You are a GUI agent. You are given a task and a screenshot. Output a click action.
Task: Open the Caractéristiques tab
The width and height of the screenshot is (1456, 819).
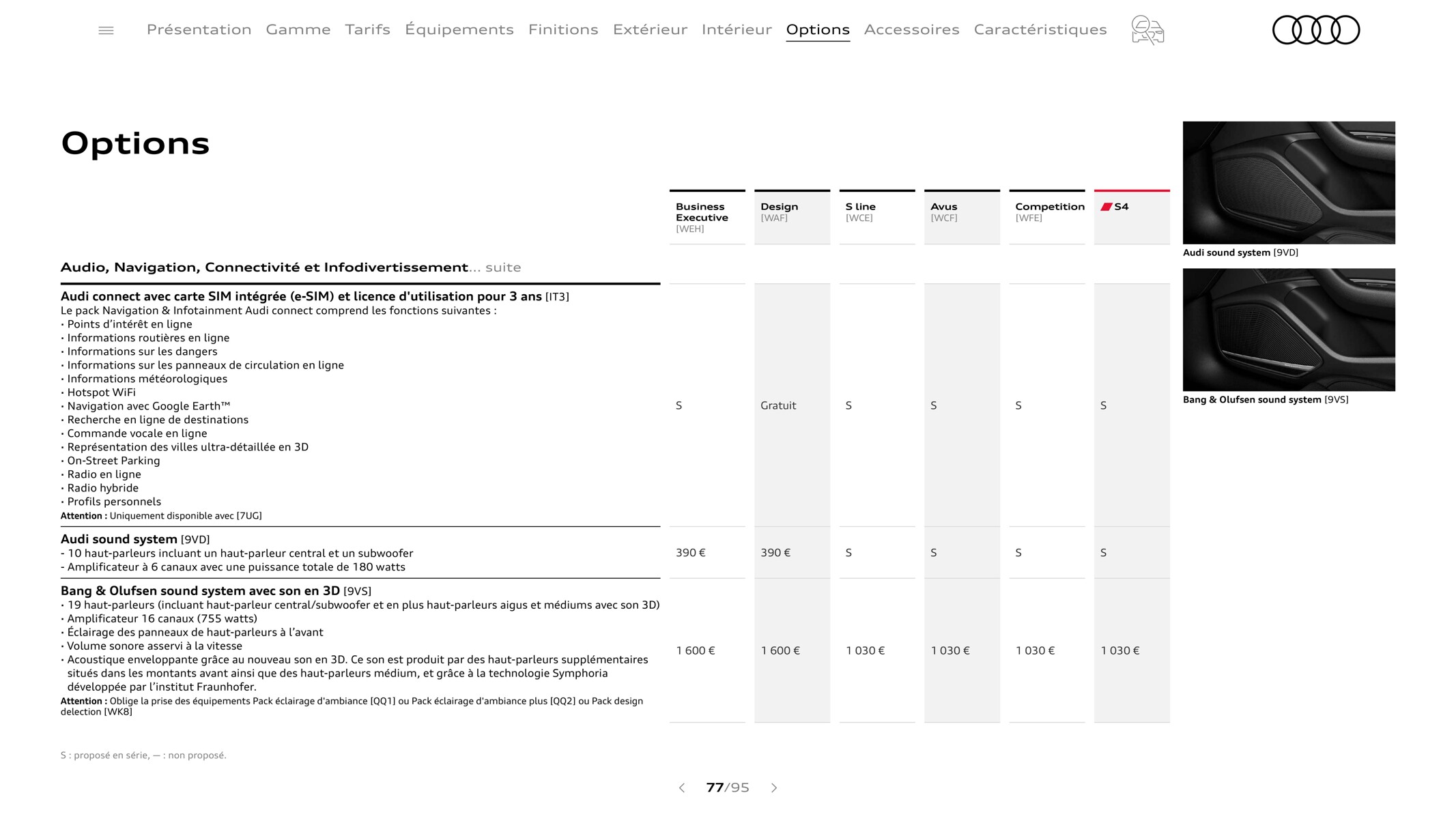[1040, 29]
